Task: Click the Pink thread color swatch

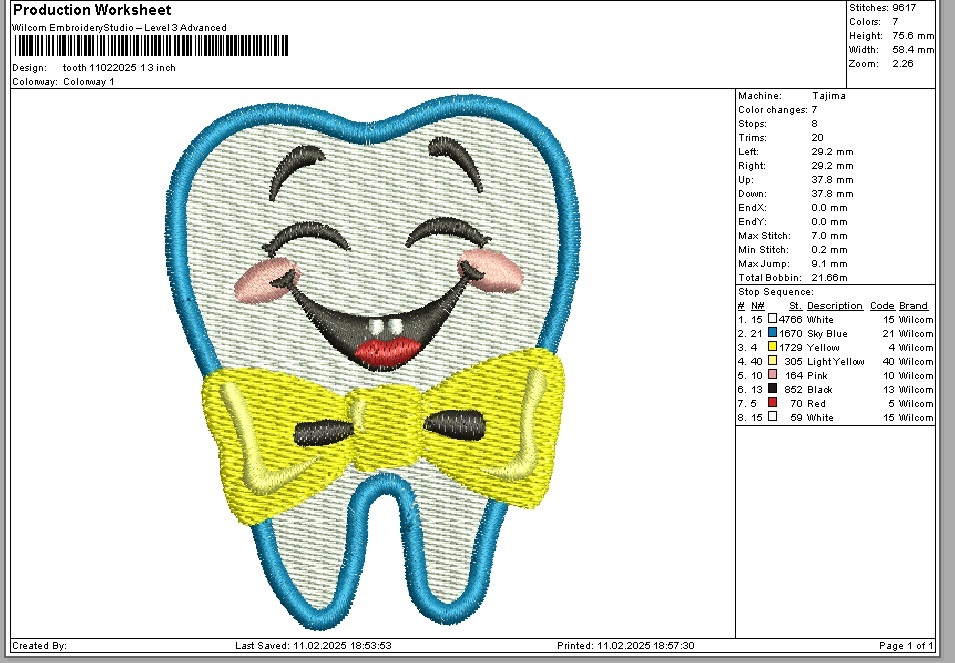Action: coord(772,375)
